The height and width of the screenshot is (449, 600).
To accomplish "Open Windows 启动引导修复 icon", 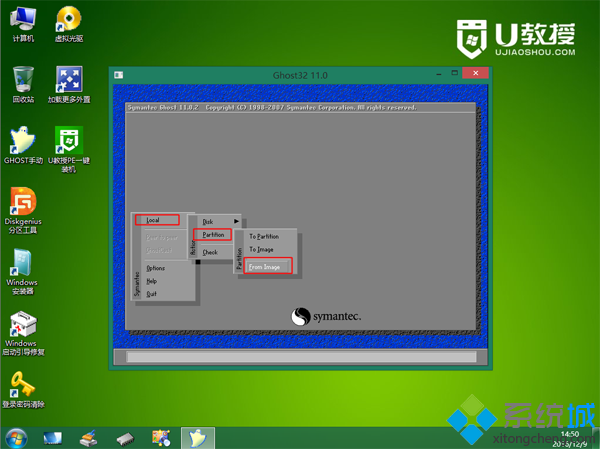I will point(23,333).
